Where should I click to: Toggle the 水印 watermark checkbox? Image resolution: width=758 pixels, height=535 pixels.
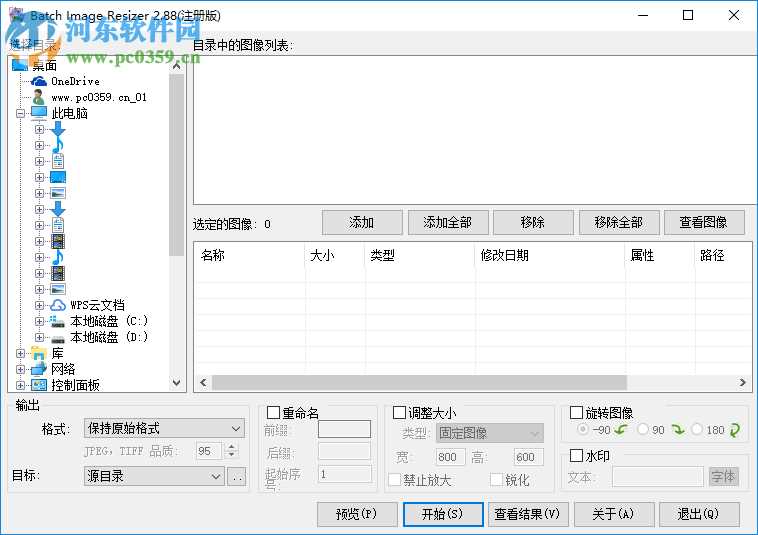click(576, 456)
